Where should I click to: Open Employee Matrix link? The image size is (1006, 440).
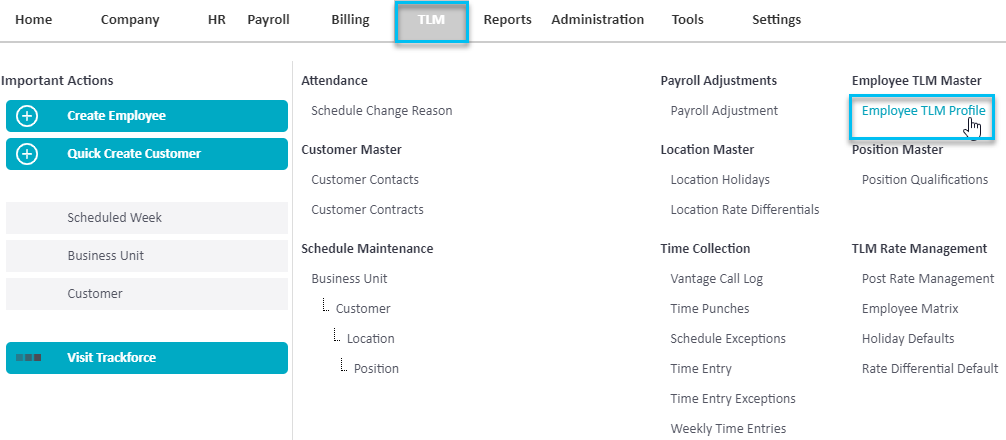coord(910,309)
